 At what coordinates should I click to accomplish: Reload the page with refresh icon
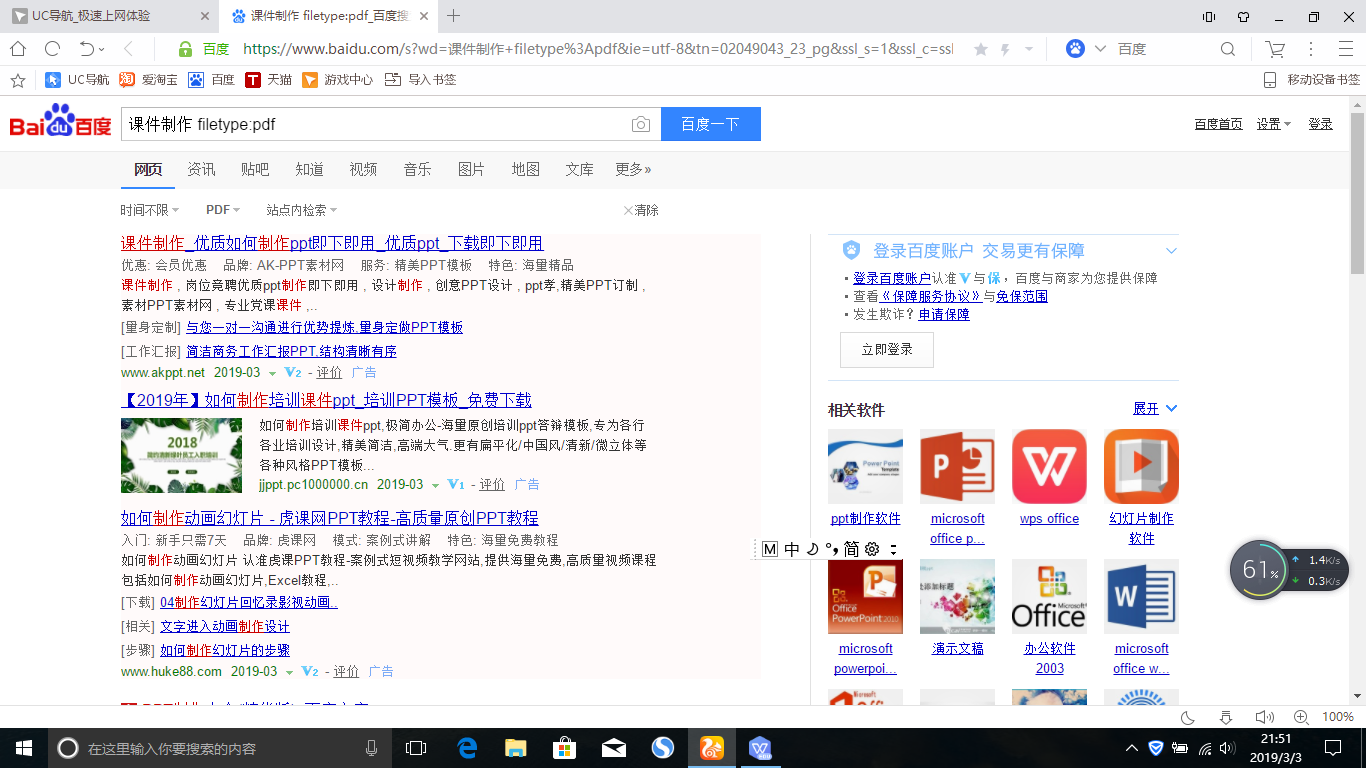click(x=52, y=49)
